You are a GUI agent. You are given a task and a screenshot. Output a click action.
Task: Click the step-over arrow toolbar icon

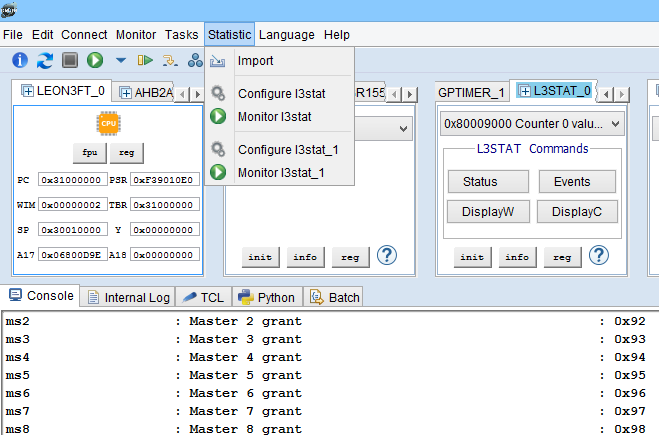pos(170,61)
